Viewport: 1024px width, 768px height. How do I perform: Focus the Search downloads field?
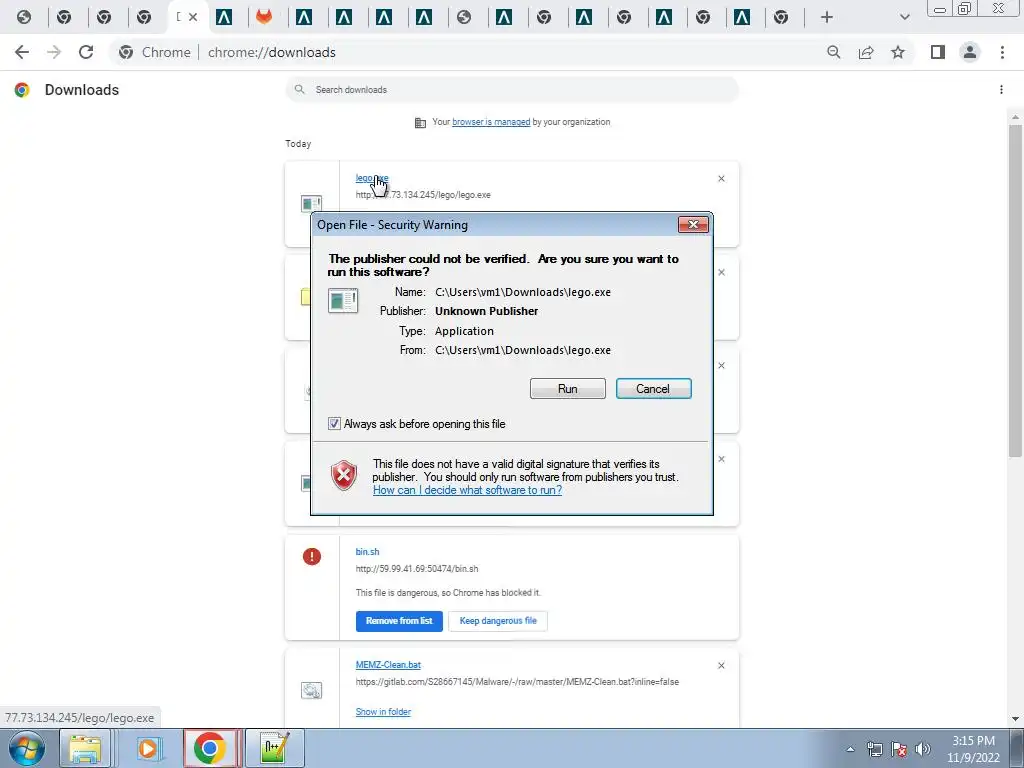coord(512,89)
